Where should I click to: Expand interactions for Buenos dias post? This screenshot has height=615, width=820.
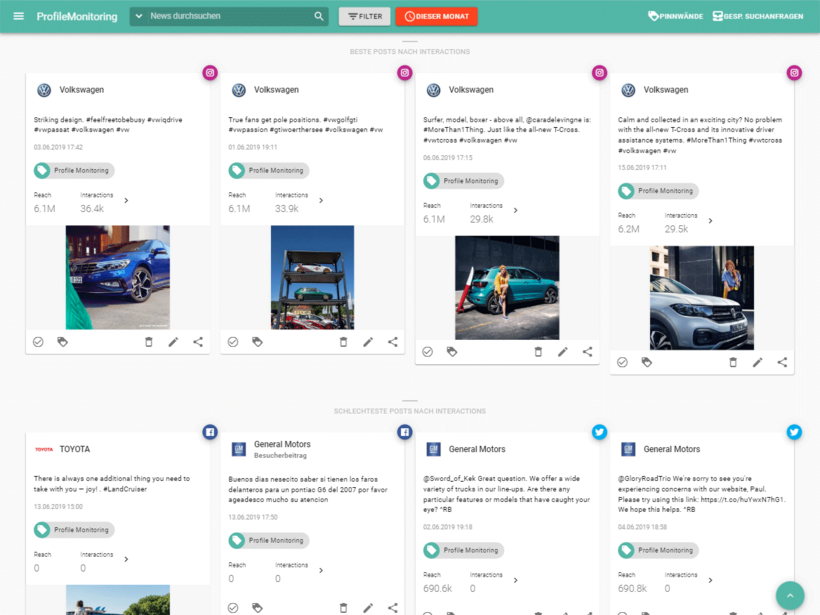pyautogui.click(x=321, y=570)
